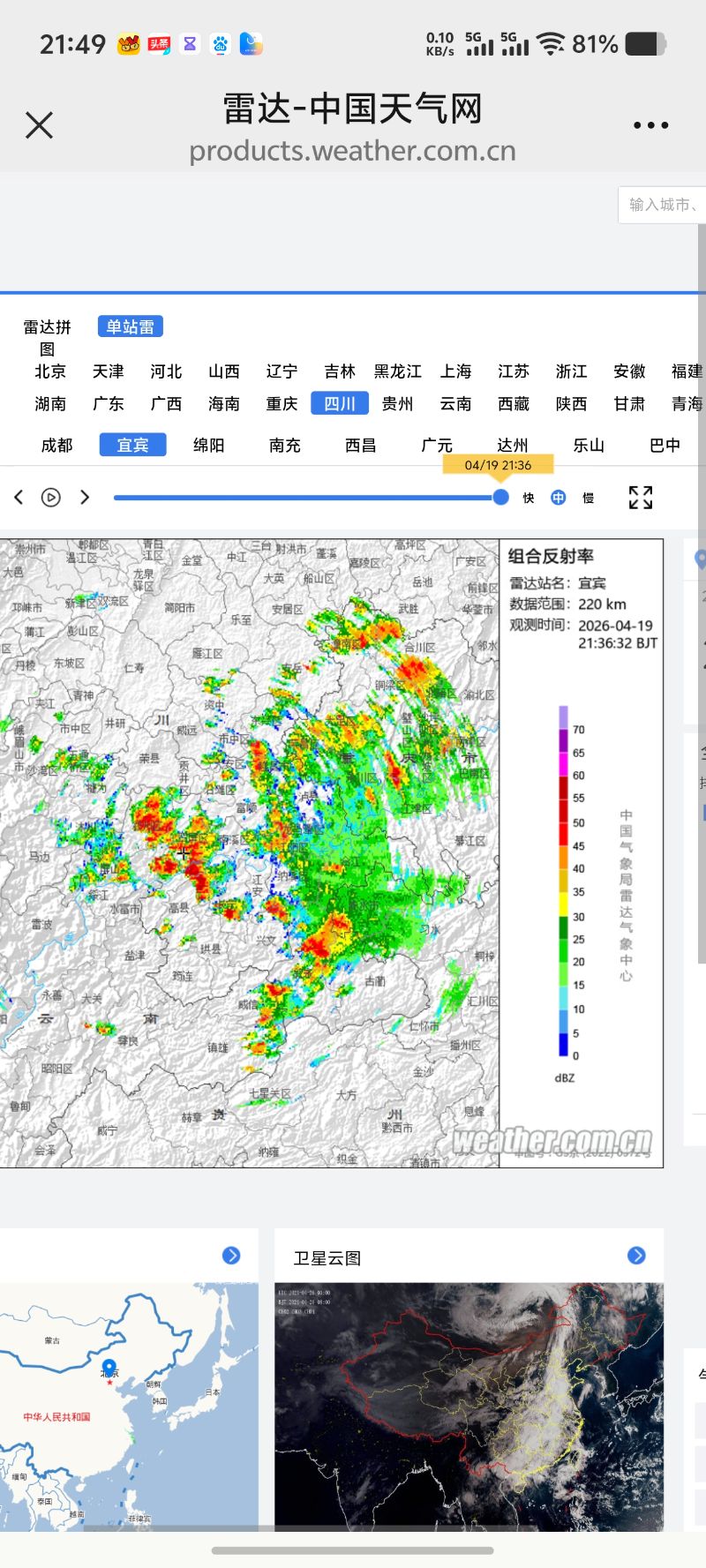Play the radar animation
Image resolution: width=706 pixels, height=1568 pixels.
pos(51,498)
